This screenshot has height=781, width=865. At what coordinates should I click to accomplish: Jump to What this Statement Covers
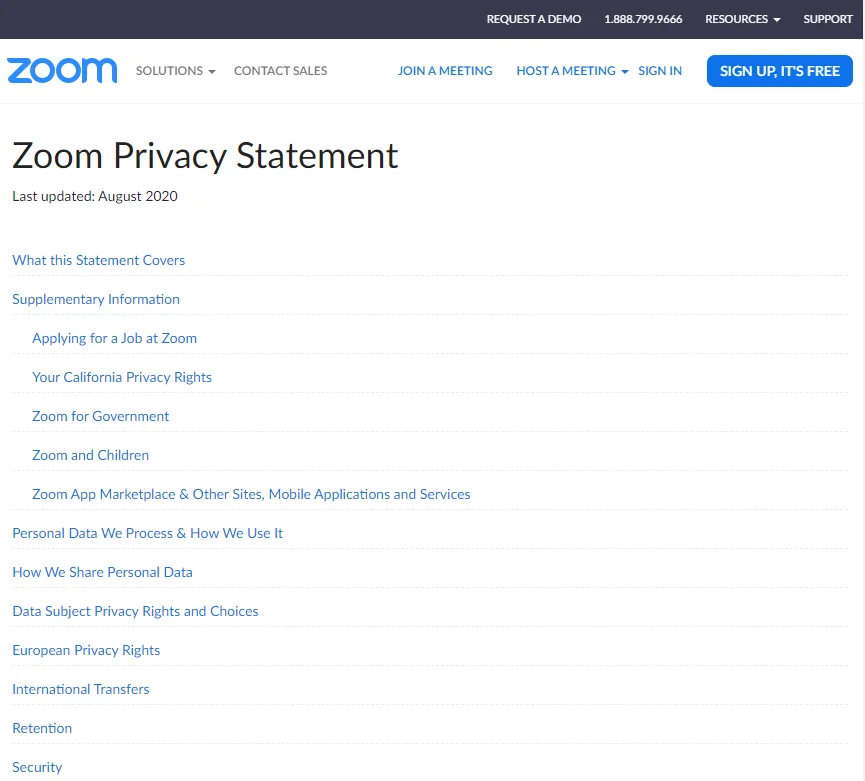coord(99,260)
